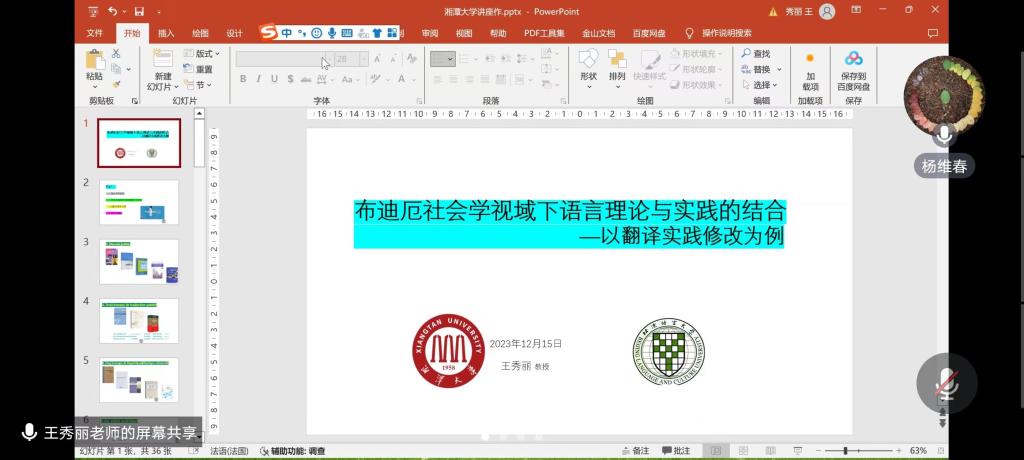Image resolution: width=1024 pixels, height=460 pixels.
Task: Click Save to Baidu Netdisk (保存到百度网盘) icon
Action: pos(853,60)
